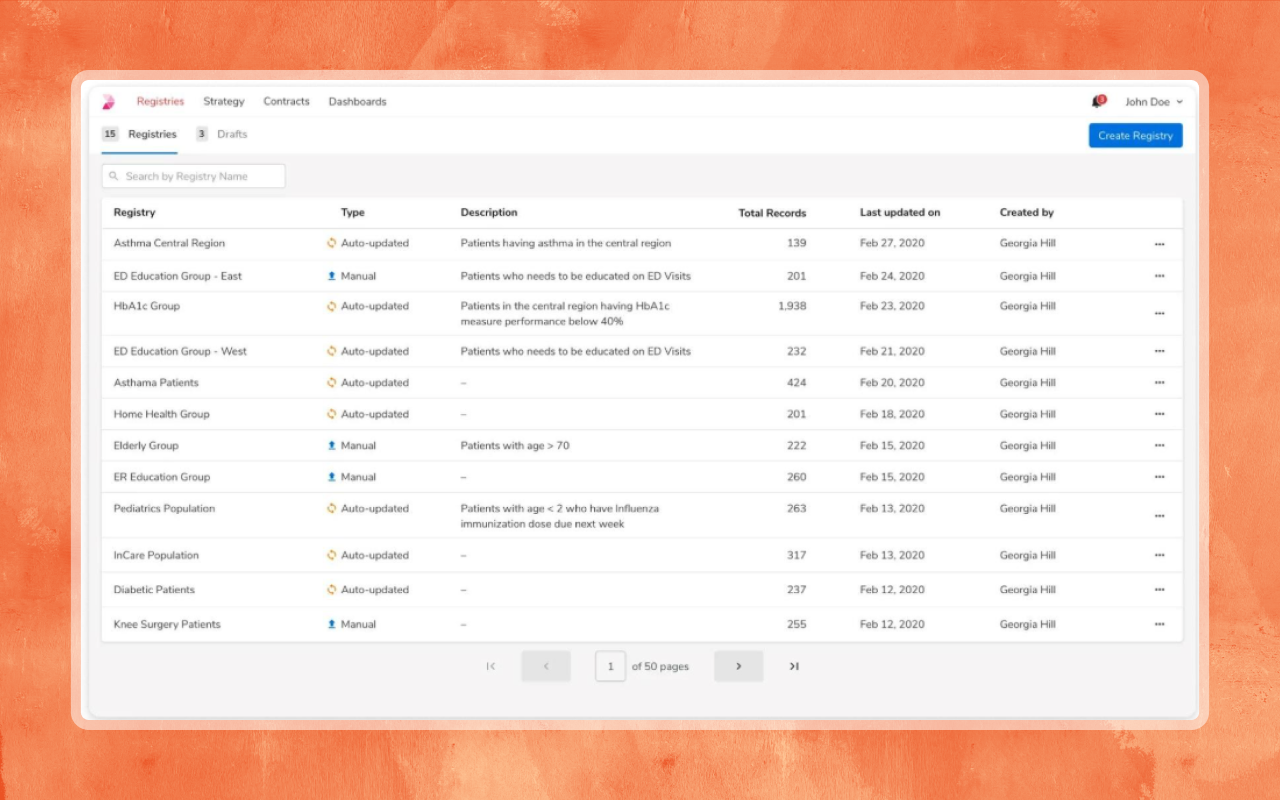Click the Search by Registry Name field

tap(194, 177)
